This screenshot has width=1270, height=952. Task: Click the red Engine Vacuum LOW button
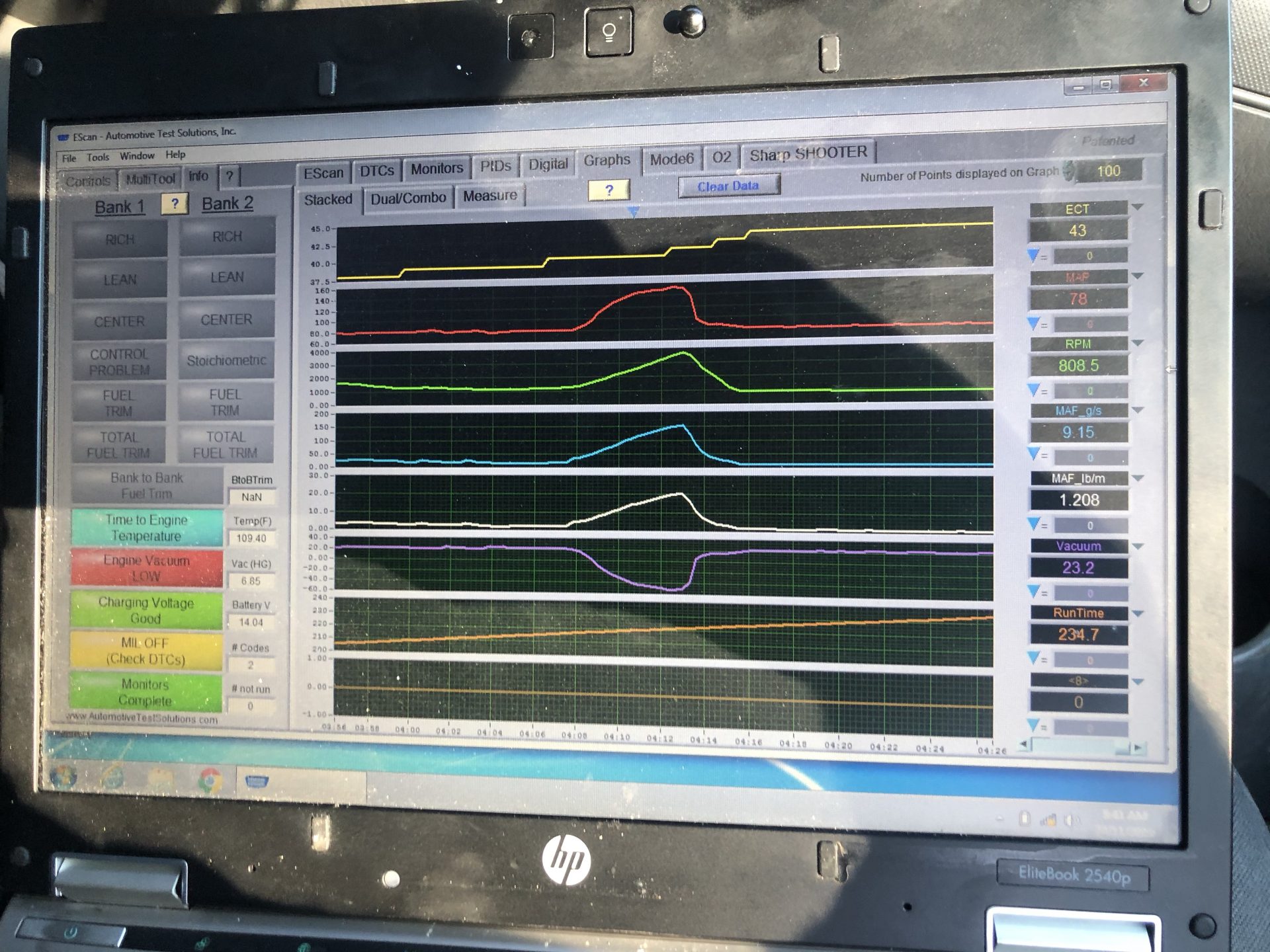146,569
